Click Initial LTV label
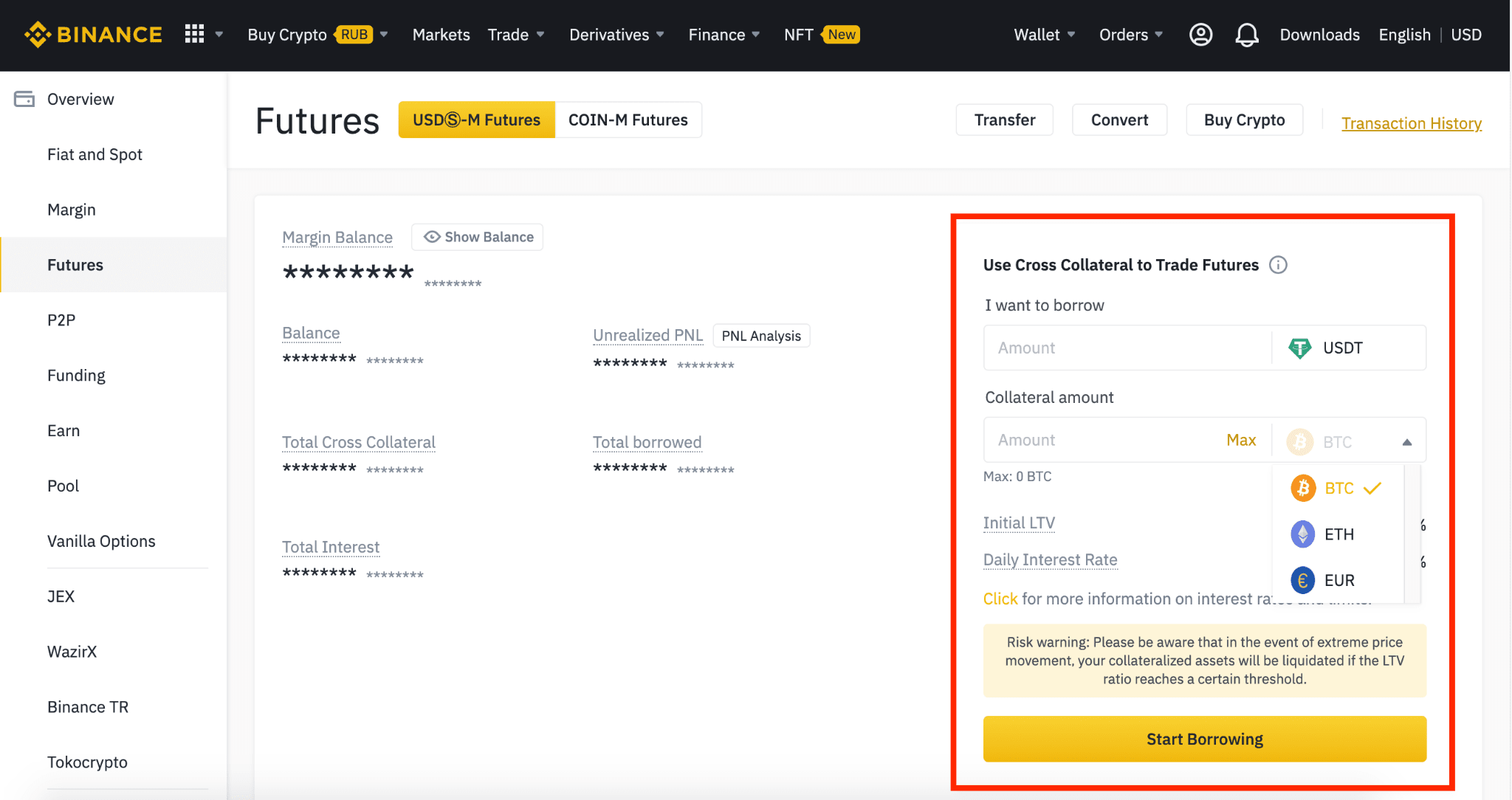The width and height of the screenshot is (1512, 800). coord(1019,523)
